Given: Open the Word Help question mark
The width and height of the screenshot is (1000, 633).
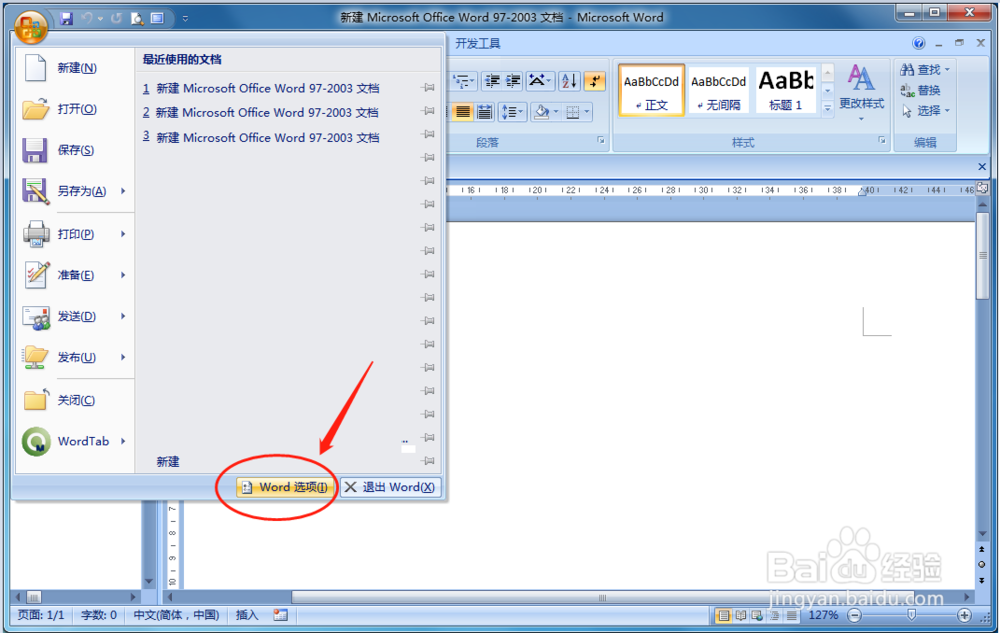Looking at the screenshot, I should tap(918, 43).
